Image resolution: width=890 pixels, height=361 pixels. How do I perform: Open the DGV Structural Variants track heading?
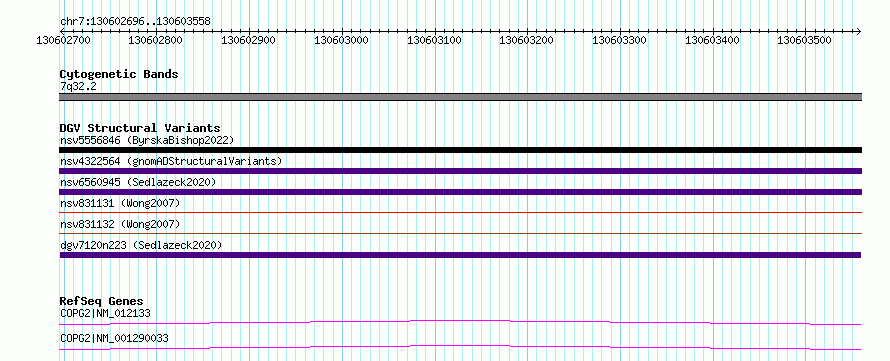(x=140, y=128)
